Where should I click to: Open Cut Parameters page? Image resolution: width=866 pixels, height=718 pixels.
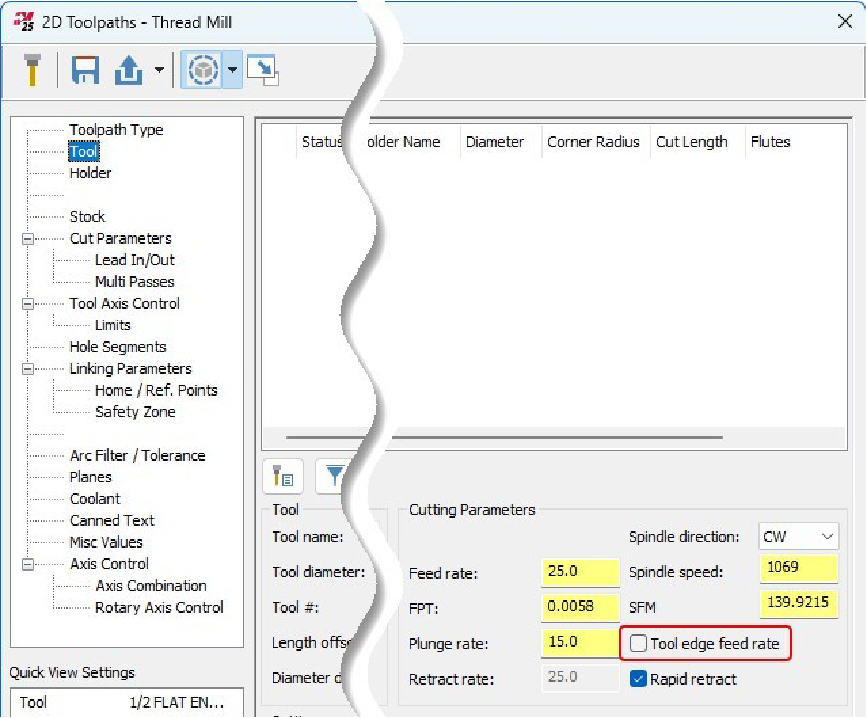click(x=120, y=239)
